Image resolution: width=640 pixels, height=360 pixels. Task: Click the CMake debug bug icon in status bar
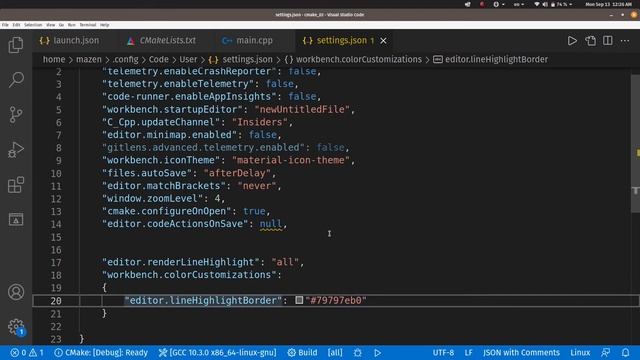(358, 353)
